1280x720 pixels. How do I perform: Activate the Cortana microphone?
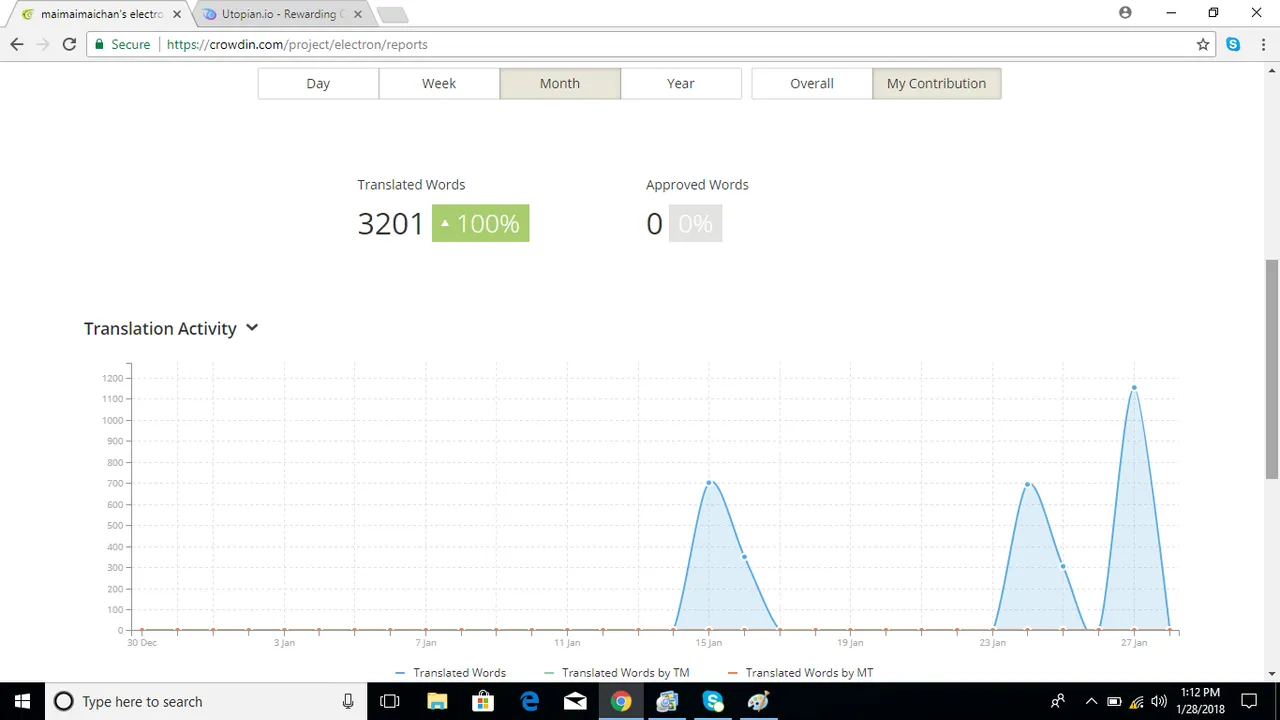[348, 701]
